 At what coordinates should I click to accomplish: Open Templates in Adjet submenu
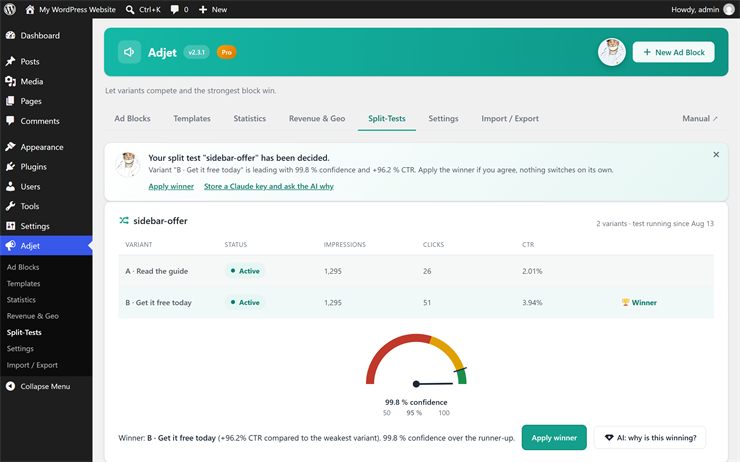(23, 284)
